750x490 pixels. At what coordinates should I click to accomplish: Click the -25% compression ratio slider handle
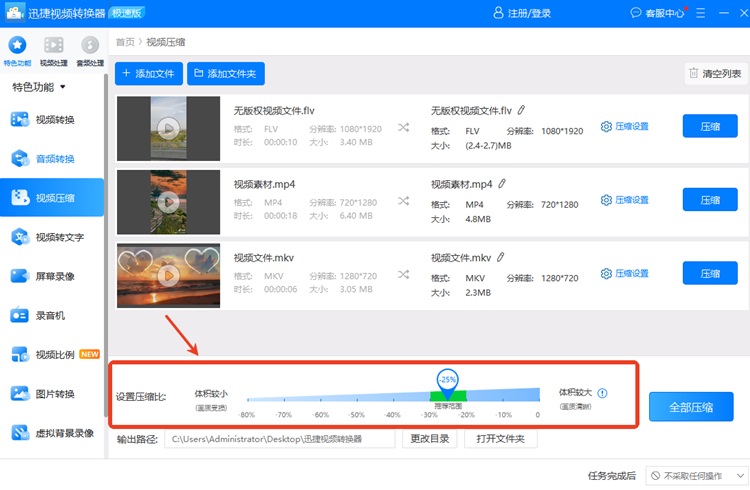(x=448, y=383)
